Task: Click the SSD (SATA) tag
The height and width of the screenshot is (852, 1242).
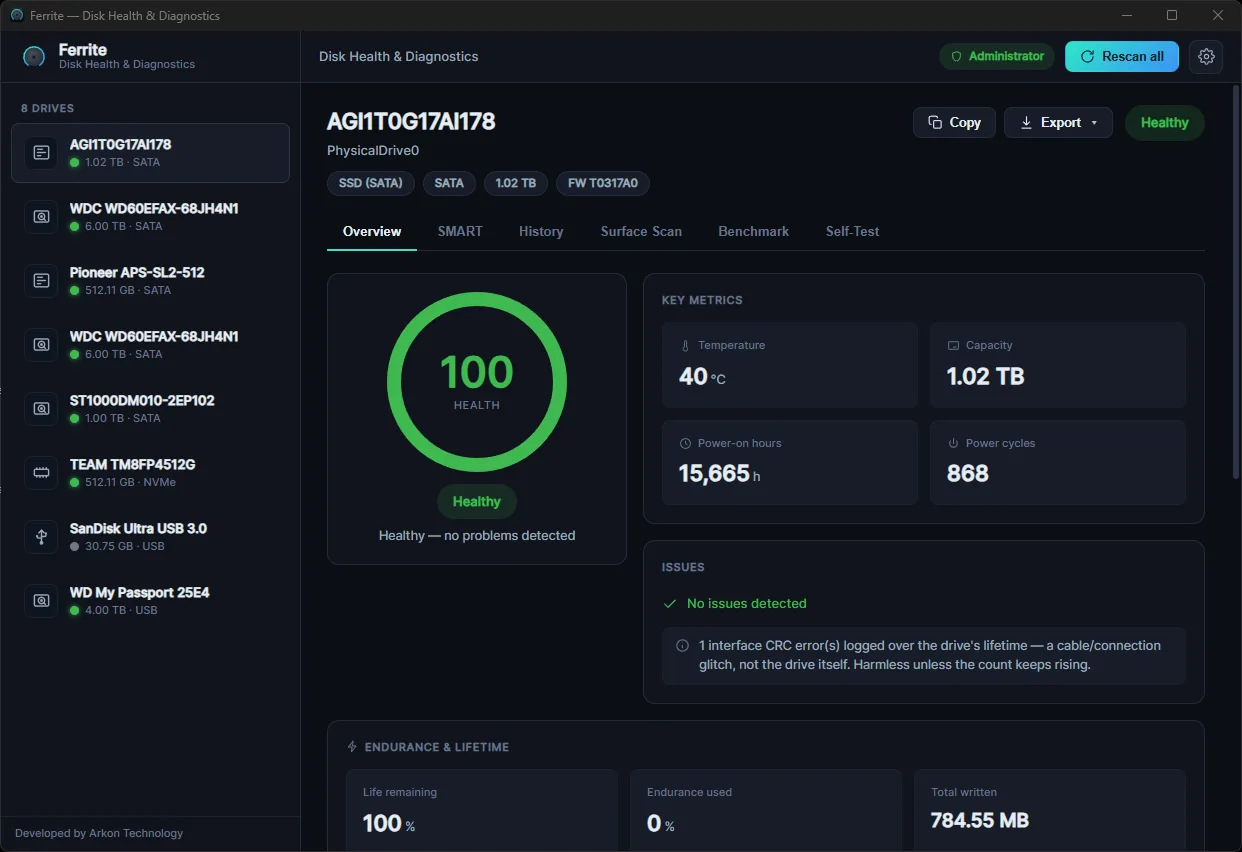Action: coord(371,183)
